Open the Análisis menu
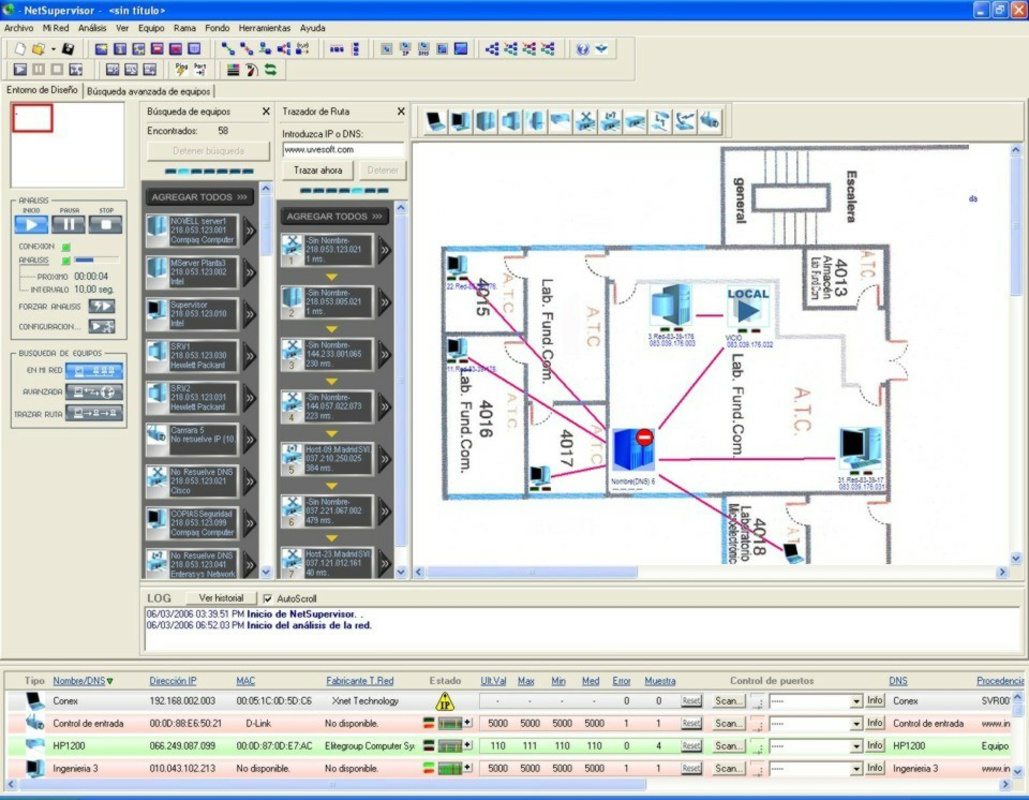The width and height of the screenshot is (1029, 800). (92, 28)
